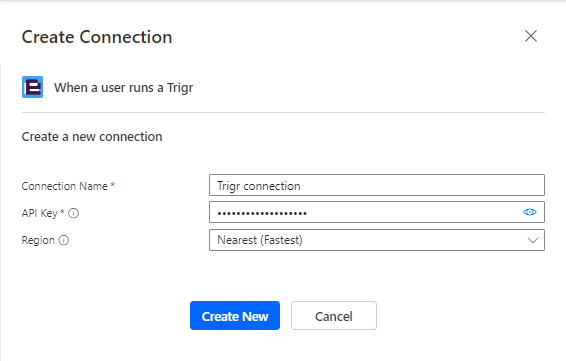Viewport: 566px width, 361px height.
Task: Click the Trigr connector logo icon
Action: (x=32, y=87)
